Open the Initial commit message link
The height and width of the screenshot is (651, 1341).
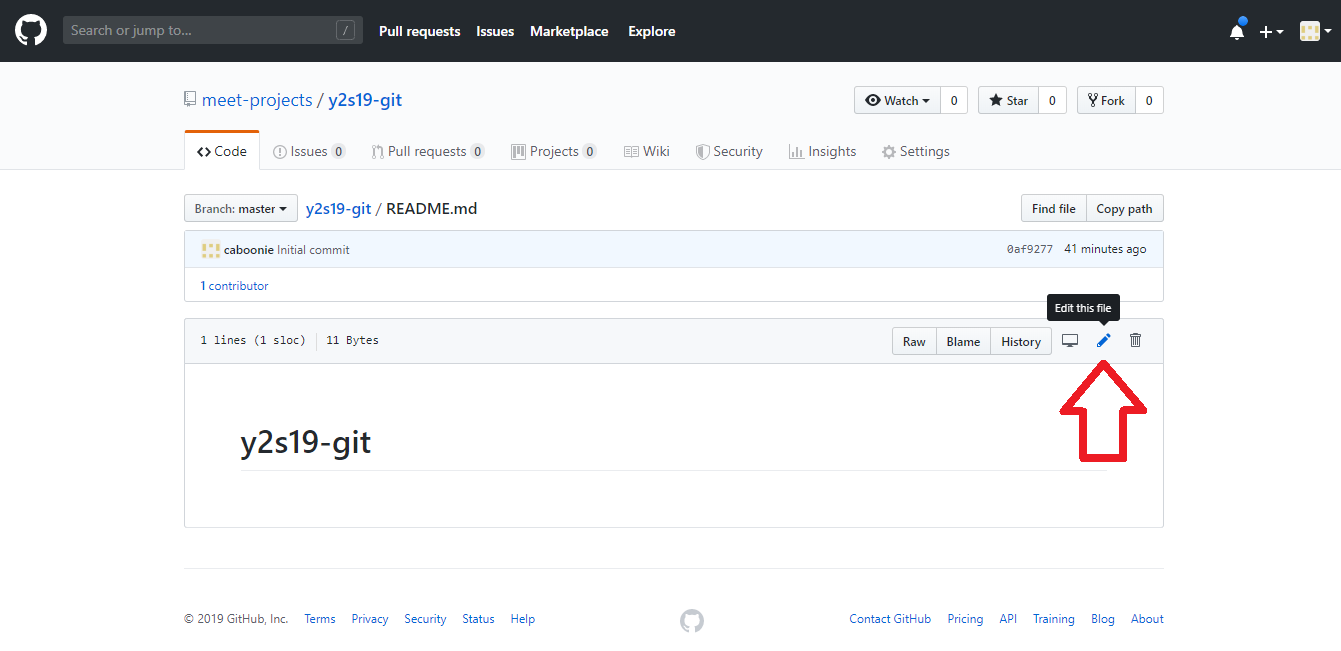point(313,250)
